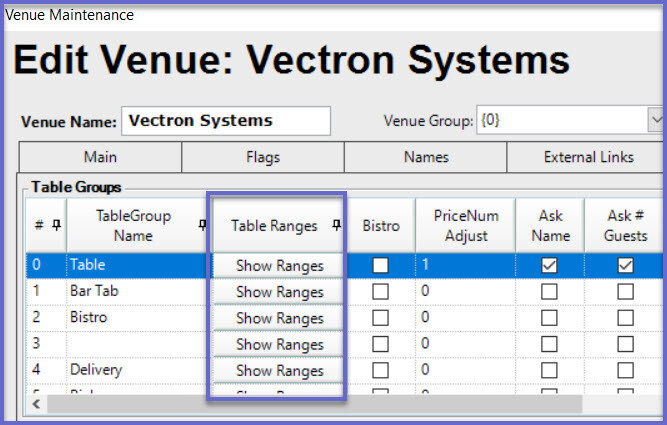The height and width of the screenshot is (425, 667).
Task: Show Ranges for the Bar Tab row
Action: (278, 292)
